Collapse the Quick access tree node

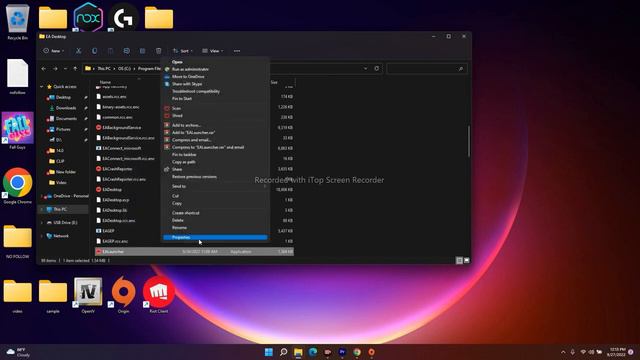tap(42, 87)
